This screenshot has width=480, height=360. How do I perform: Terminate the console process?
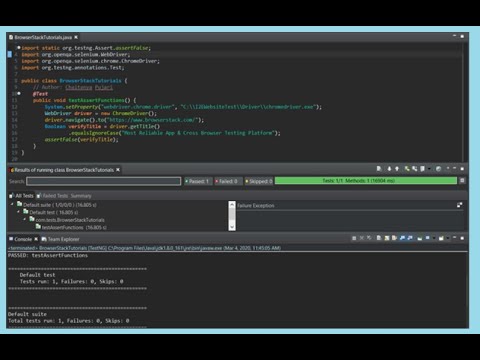[354, 238]
